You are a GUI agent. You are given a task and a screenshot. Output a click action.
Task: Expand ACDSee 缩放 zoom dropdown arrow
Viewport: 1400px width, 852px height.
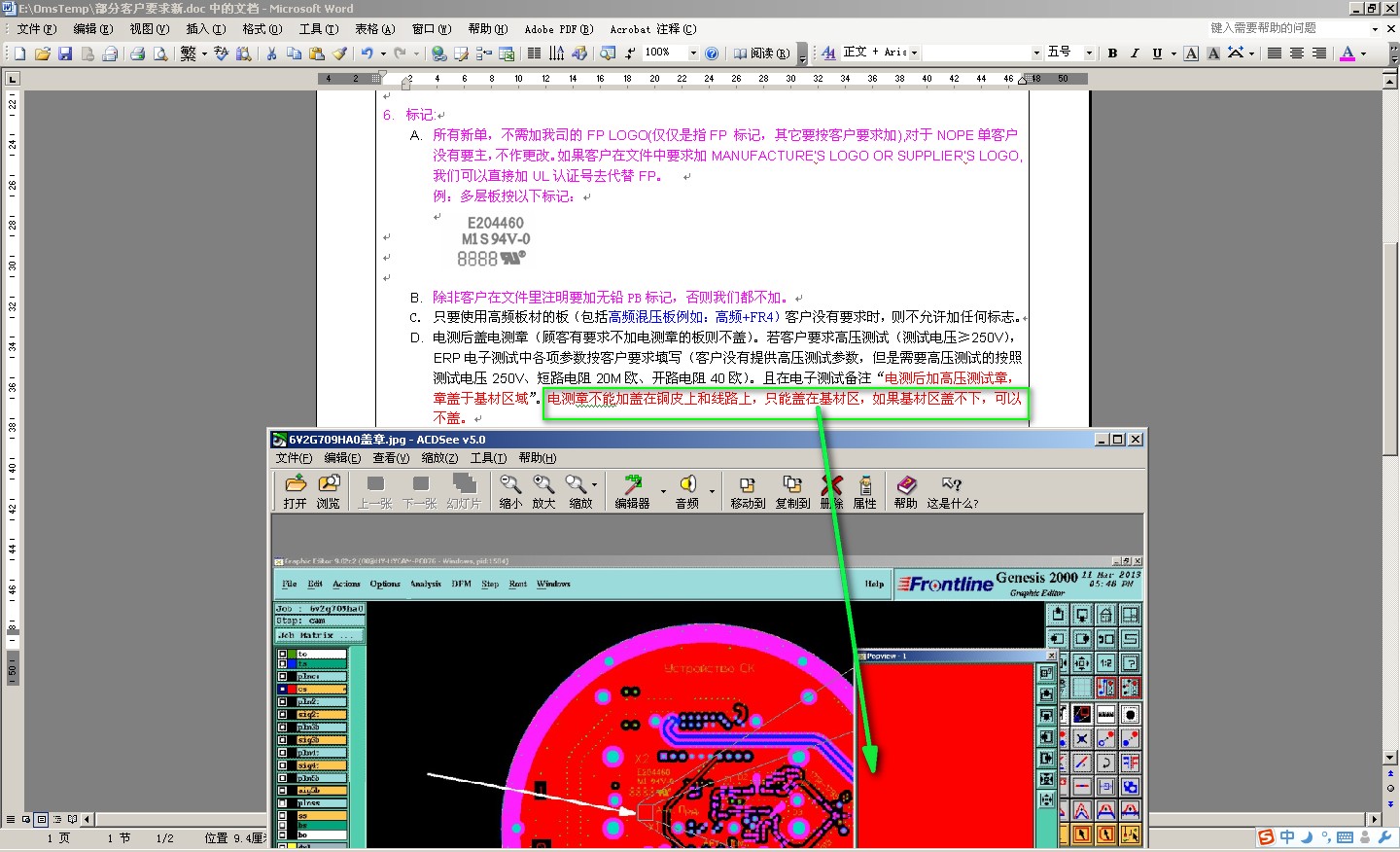click(595, 484)
